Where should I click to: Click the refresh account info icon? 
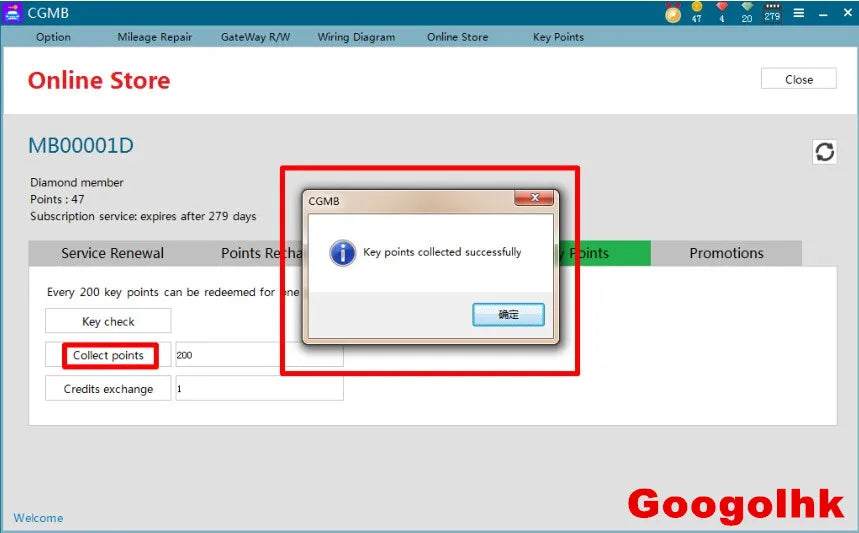point(824,152)
